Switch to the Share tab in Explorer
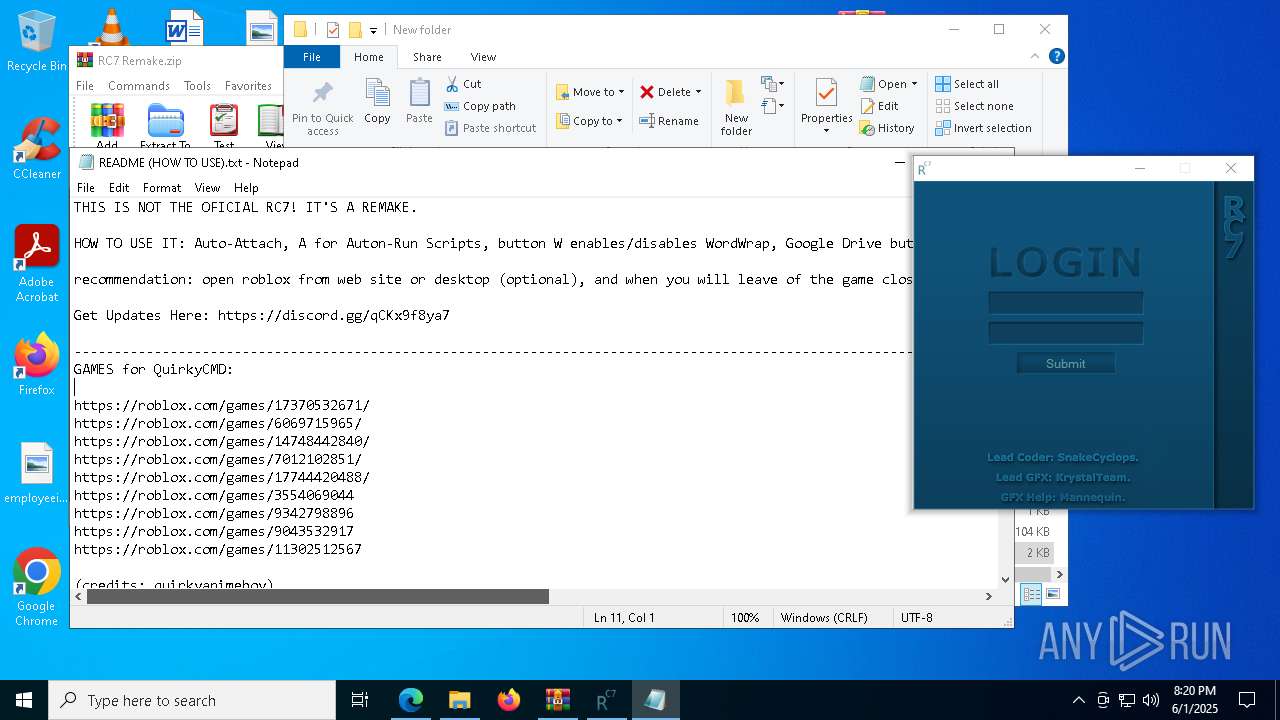The width and height of the screenshot is (1280, 720). point(427,57)
